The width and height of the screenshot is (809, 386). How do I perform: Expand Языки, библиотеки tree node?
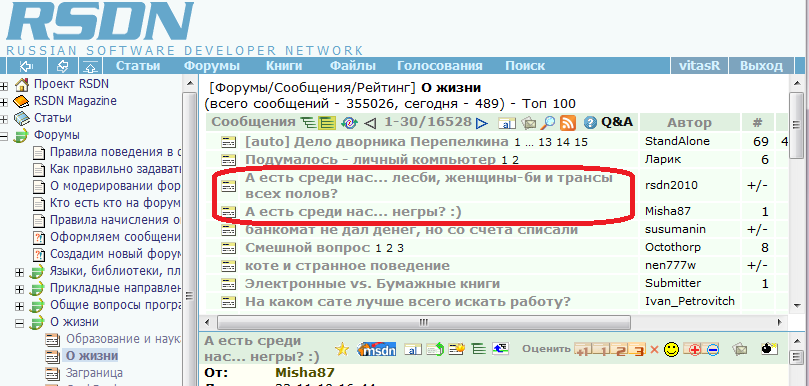[x=20, y=272]
